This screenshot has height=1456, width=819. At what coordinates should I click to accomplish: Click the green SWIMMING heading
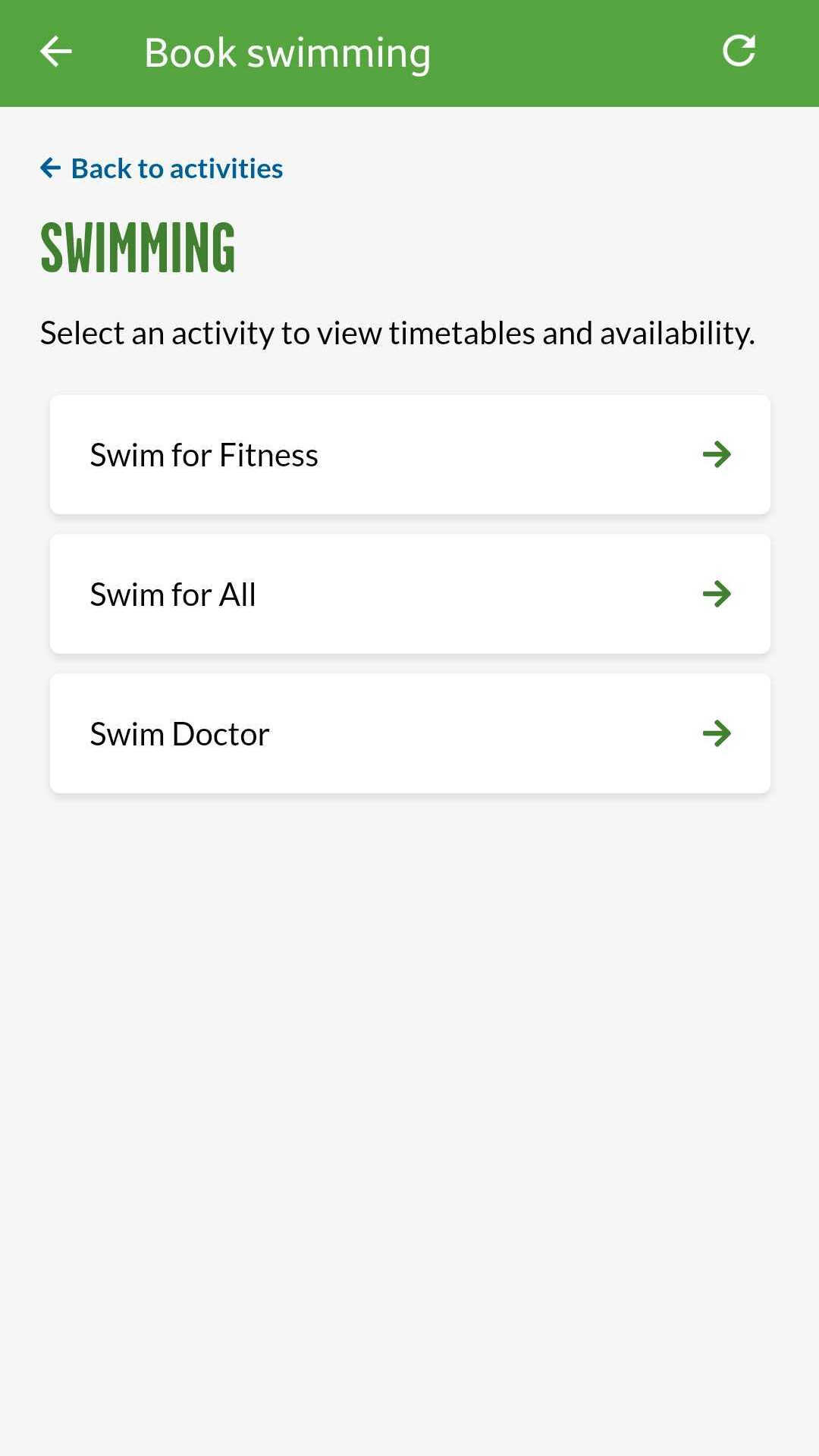coord(138,247)
